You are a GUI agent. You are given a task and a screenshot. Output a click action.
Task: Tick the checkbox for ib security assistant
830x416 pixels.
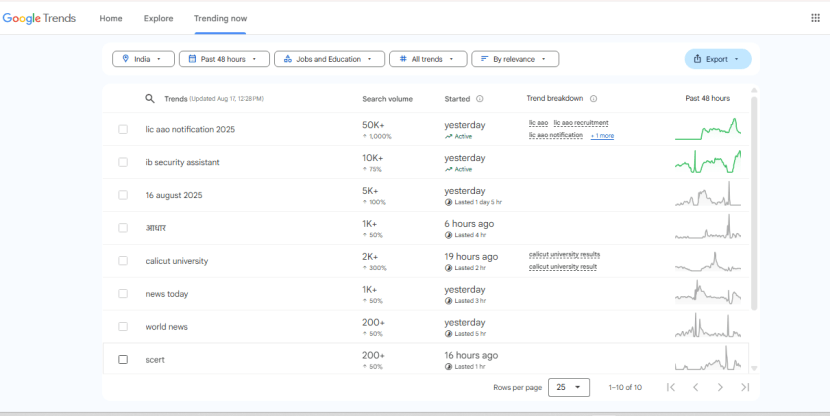(123, 162)
